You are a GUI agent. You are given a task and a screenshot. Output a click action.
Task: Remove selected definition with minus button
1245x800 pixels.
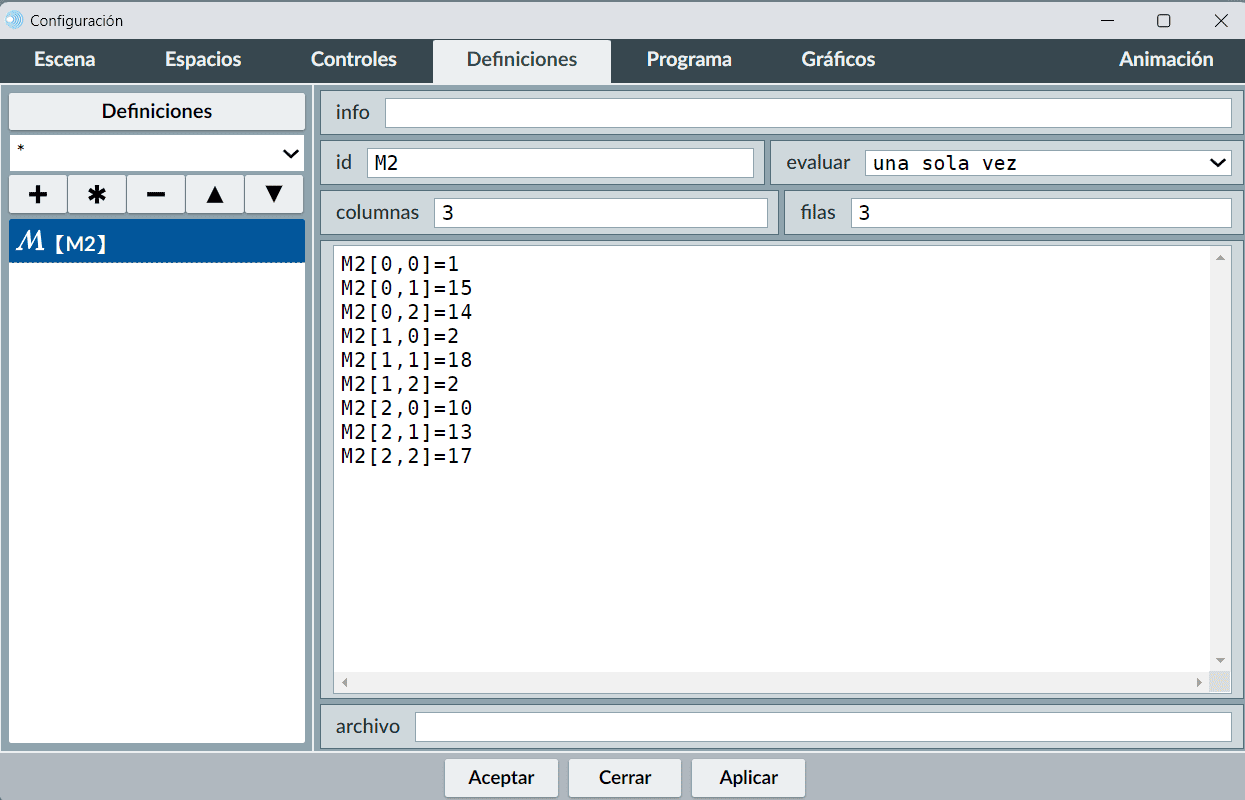[156, 194]
